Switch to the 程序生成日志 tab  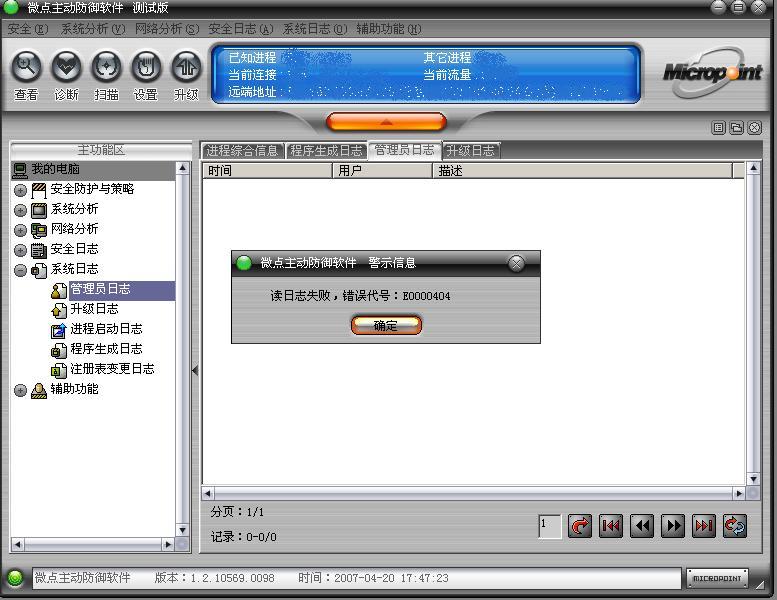coord(326,151)
